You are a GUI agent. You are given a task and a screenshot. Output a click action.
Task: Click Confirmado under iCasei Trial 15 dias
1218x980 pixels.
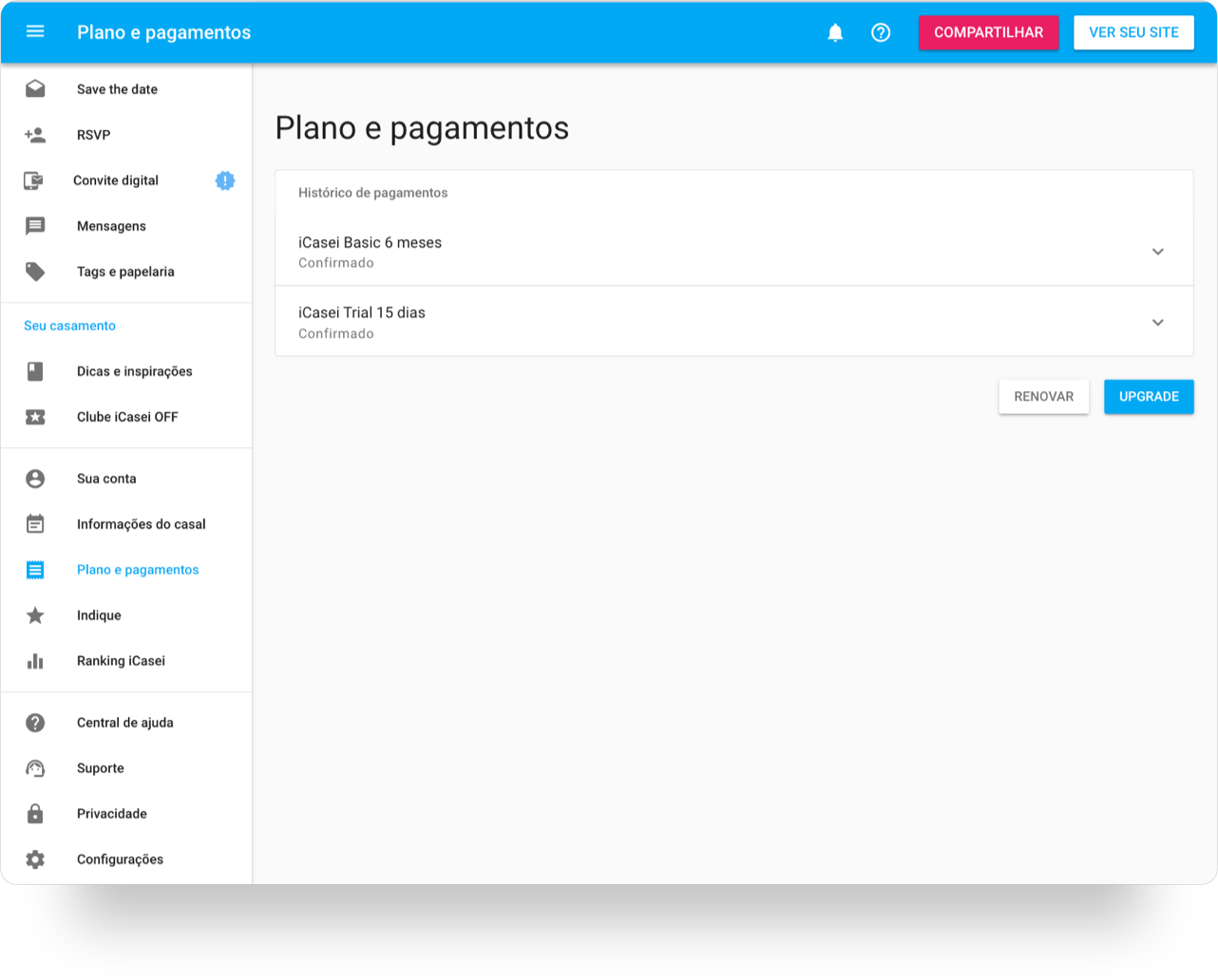coord(336,333)
